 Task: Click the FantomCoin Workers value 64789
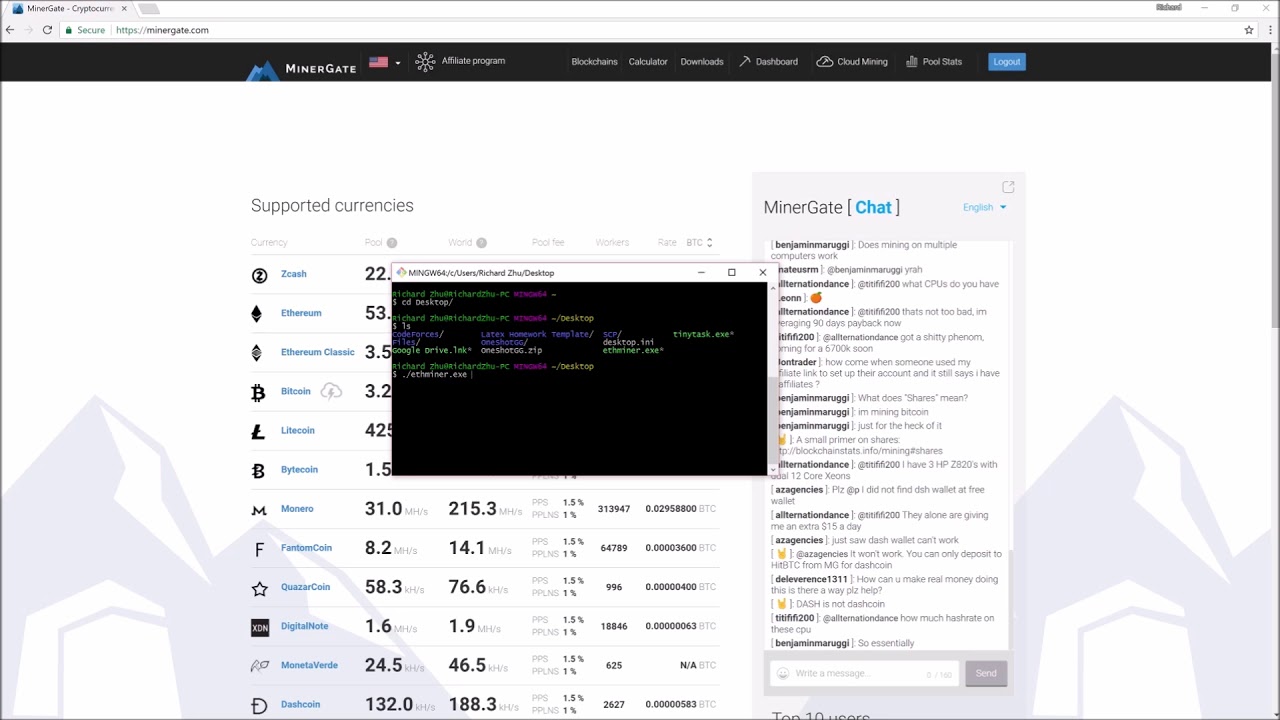point(614,548)
